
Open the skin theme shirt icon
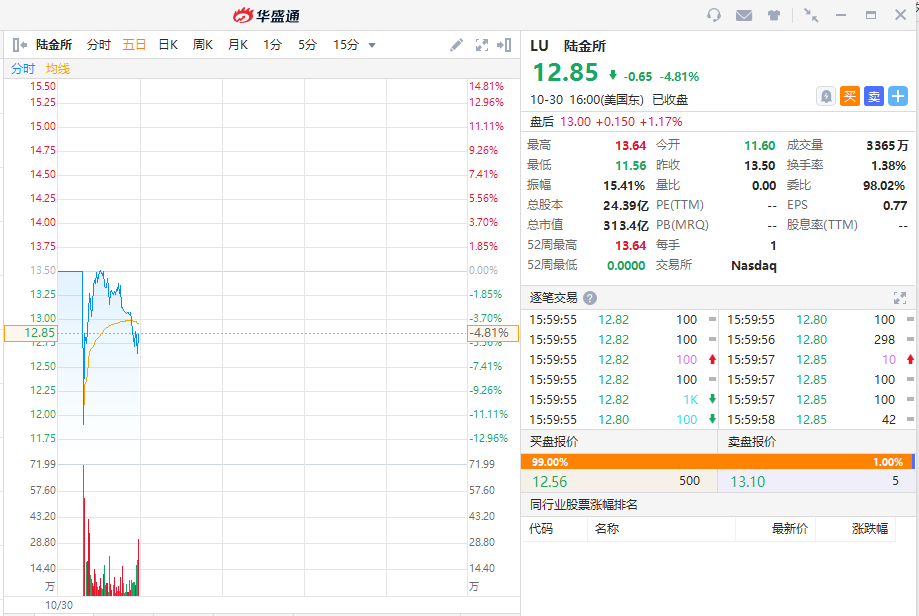click(774, 15)
